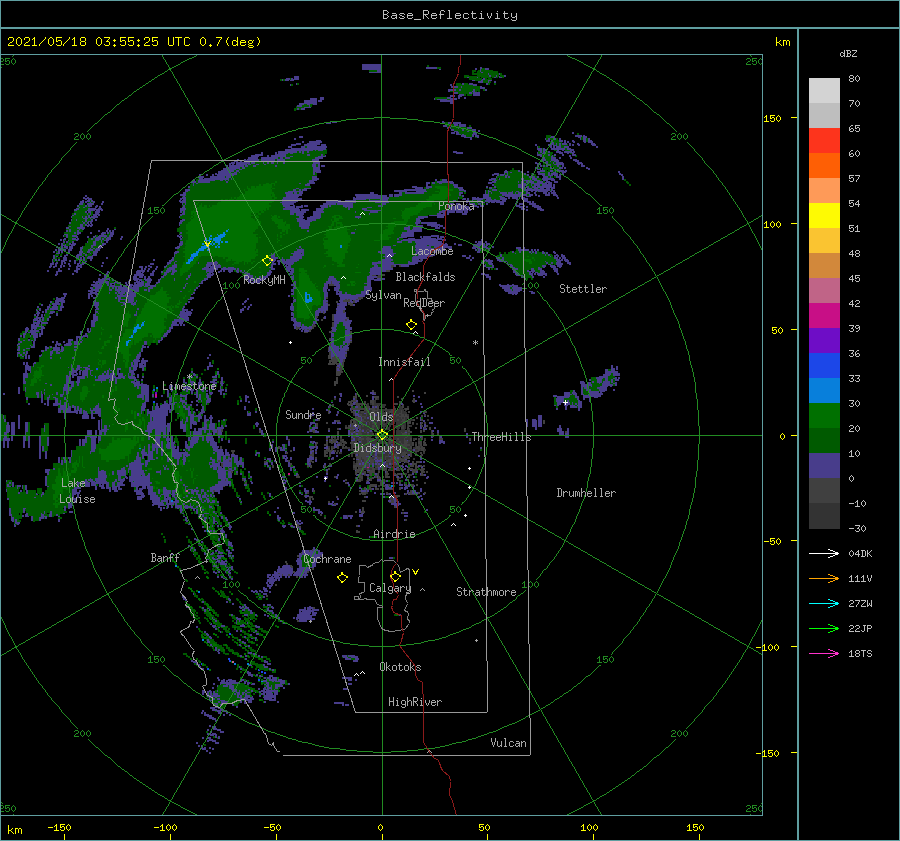Click the red 60-65 dBZ legend swatch
900x841 pixels.
(x=824, y=141)
